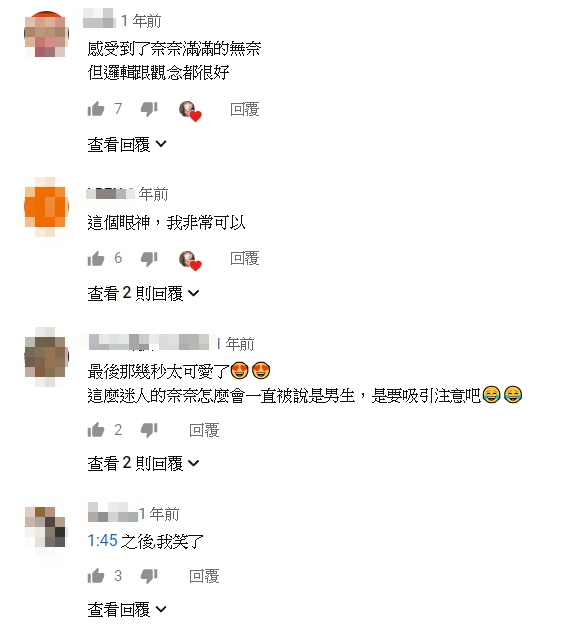Dislike the comment about 奈奈滿滿的無奈

[149, 109]
